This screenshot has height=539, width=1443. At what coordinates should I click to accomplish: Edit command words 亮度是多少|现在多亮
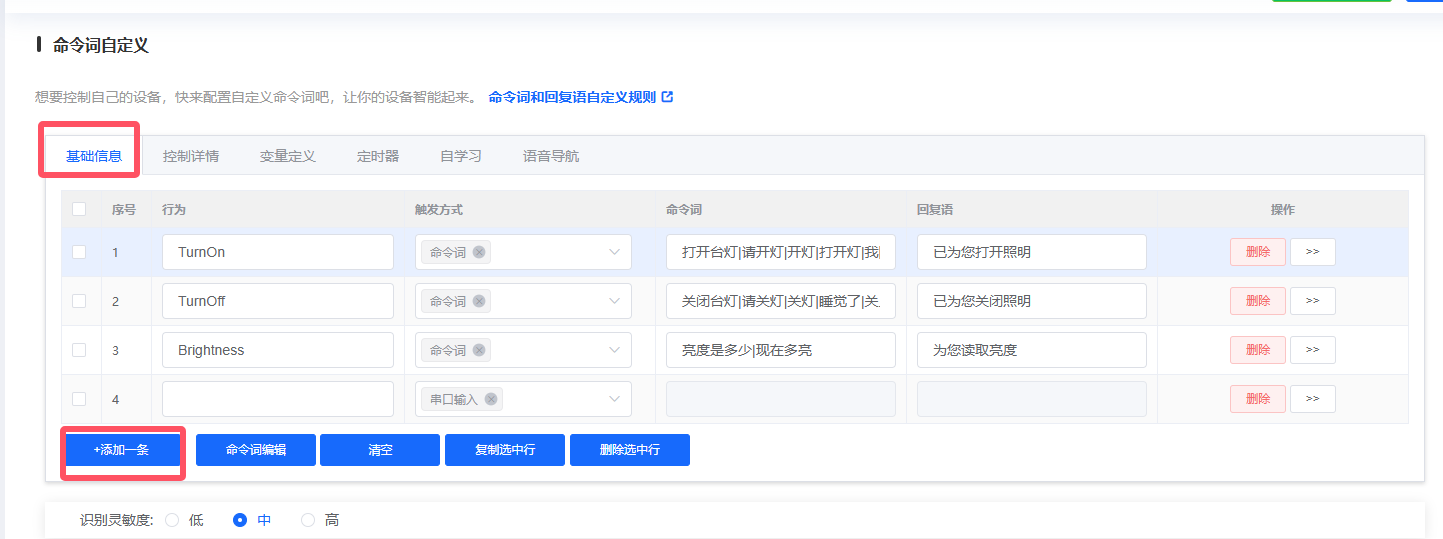pos(781,350)
